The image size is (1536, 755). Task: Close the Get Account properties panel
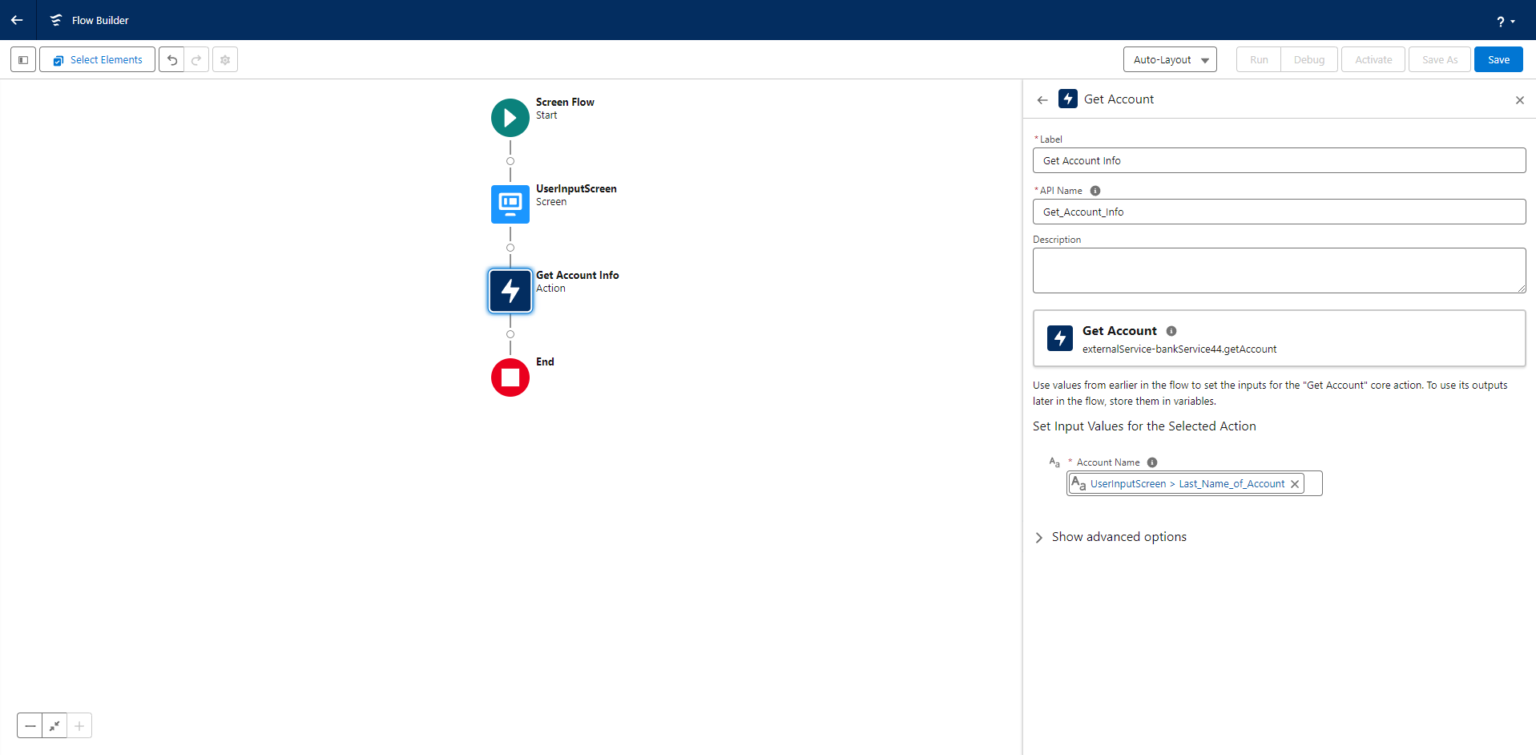coord(1519,99)
